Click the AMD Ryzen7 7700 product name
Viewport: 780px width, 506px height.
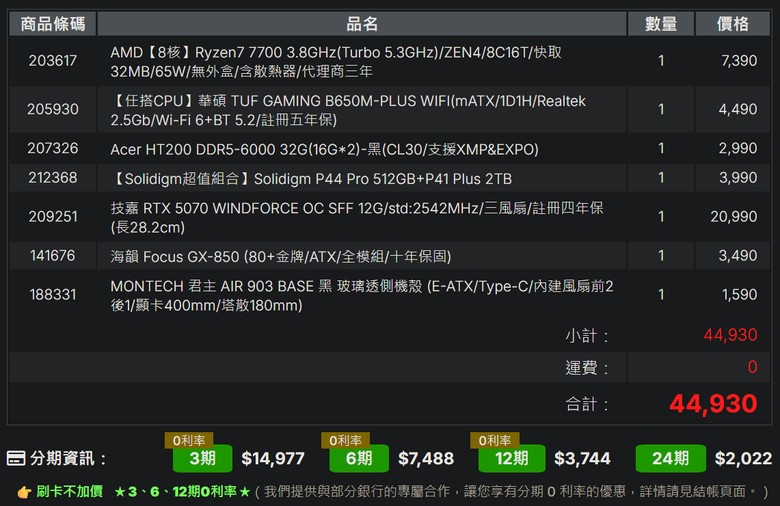(336, 62)
